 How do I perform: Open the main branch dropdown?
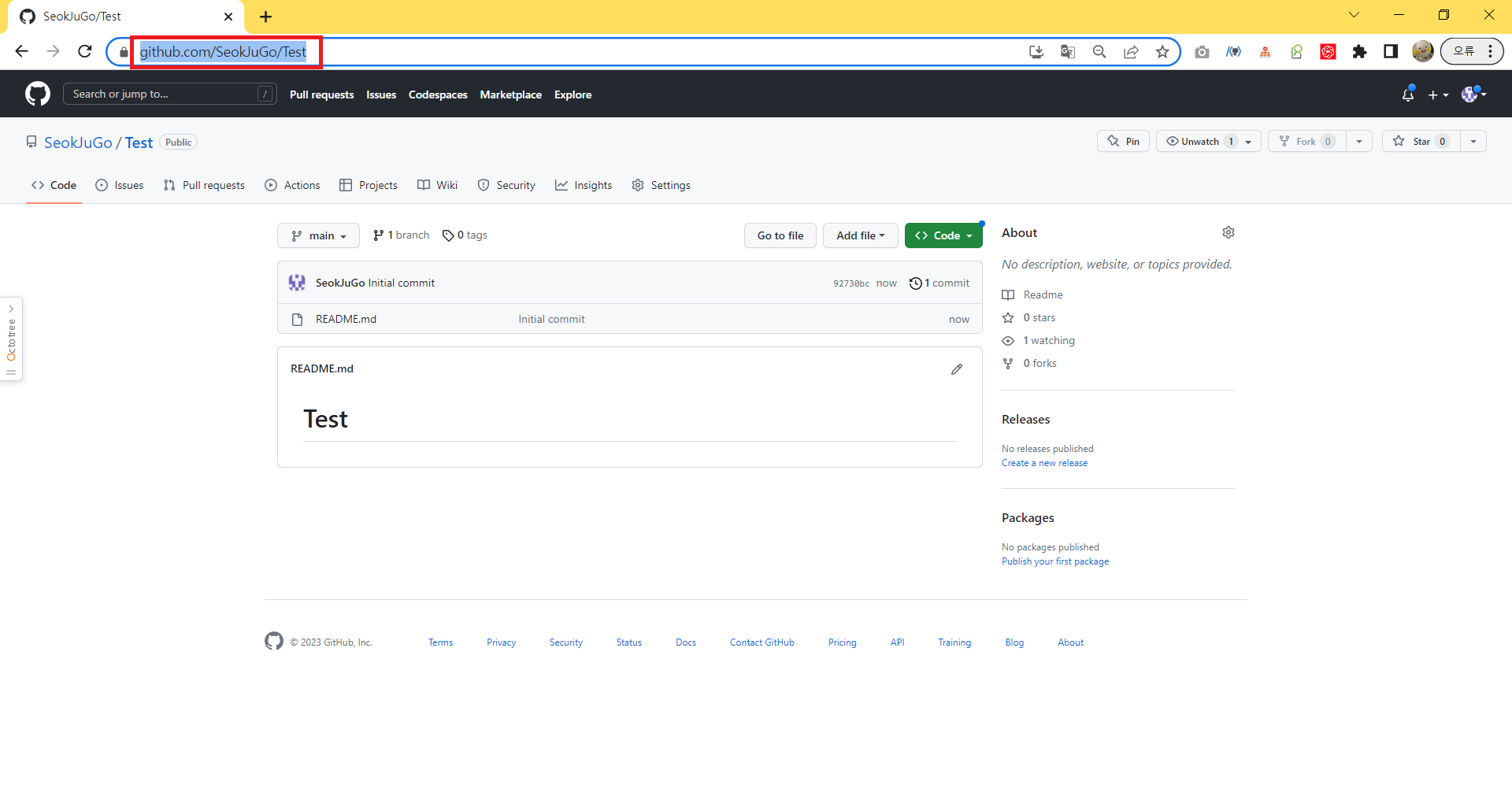point(318,235)
